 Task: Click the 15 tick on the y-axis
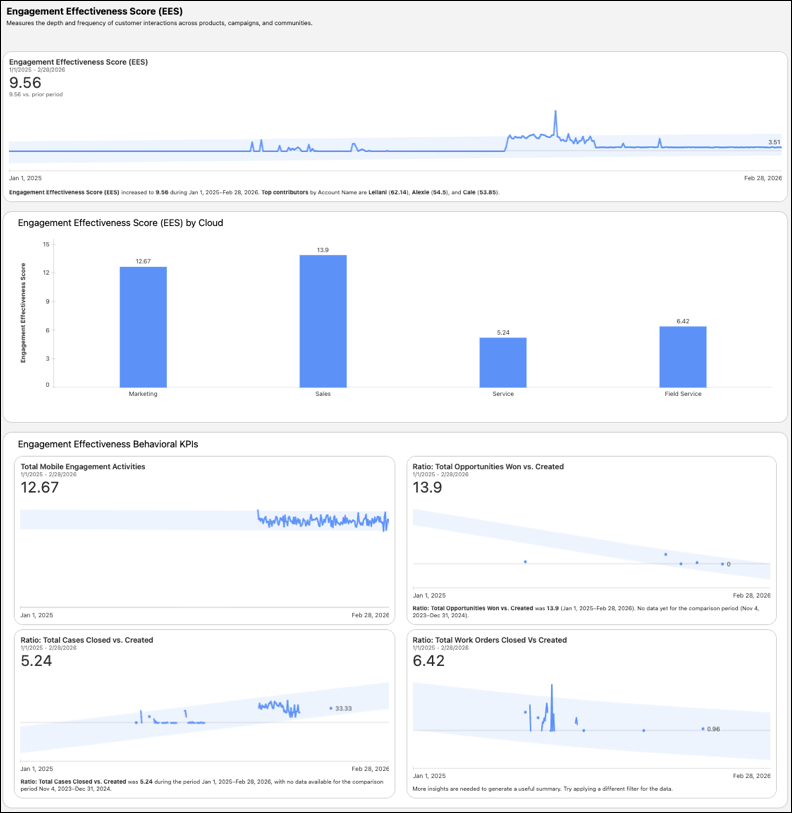[46, 244]
